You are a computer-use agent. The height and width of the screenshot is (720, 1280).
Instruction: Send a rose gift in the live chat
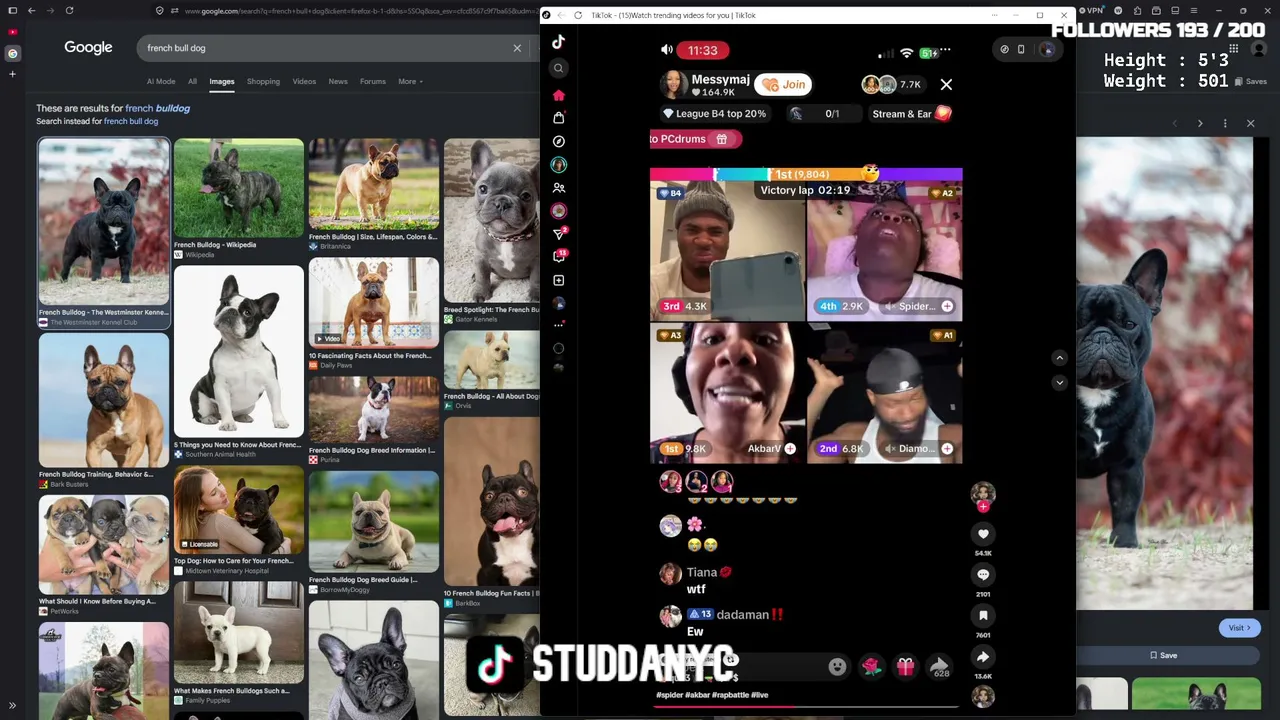(872, 667)
